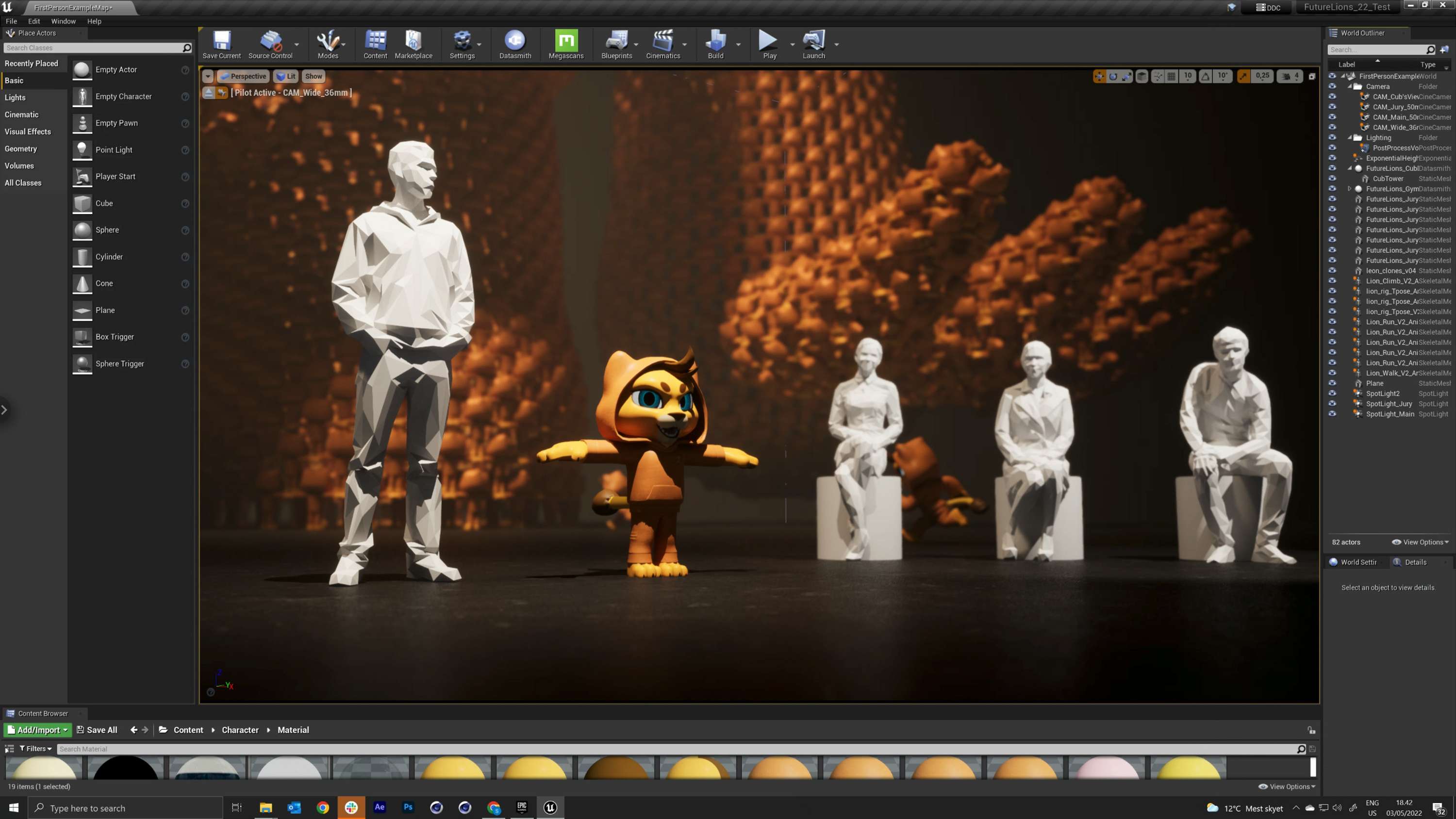
Task: Toggle visibility of CAM_Wide_36mm camera
Action: pyautogui.click(x=1332, y=127)
